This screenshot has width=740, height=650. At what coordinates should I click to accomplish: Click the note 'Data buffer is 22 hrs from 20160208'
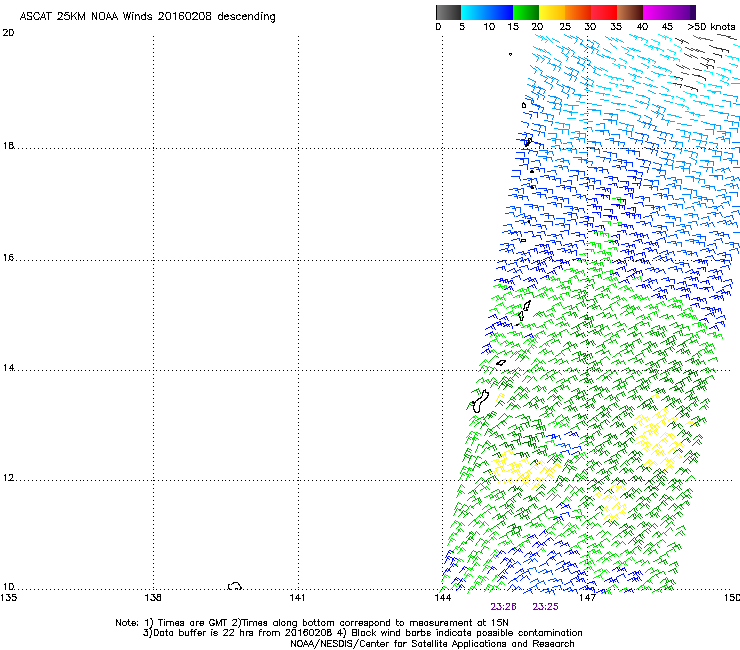(243, 633)
